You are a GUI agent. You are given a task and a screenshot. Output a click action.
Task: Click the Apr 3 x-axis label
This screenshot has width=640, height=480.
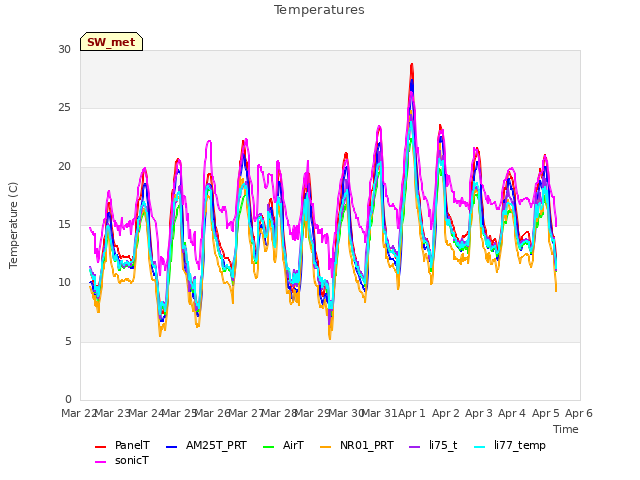point(479,413)
